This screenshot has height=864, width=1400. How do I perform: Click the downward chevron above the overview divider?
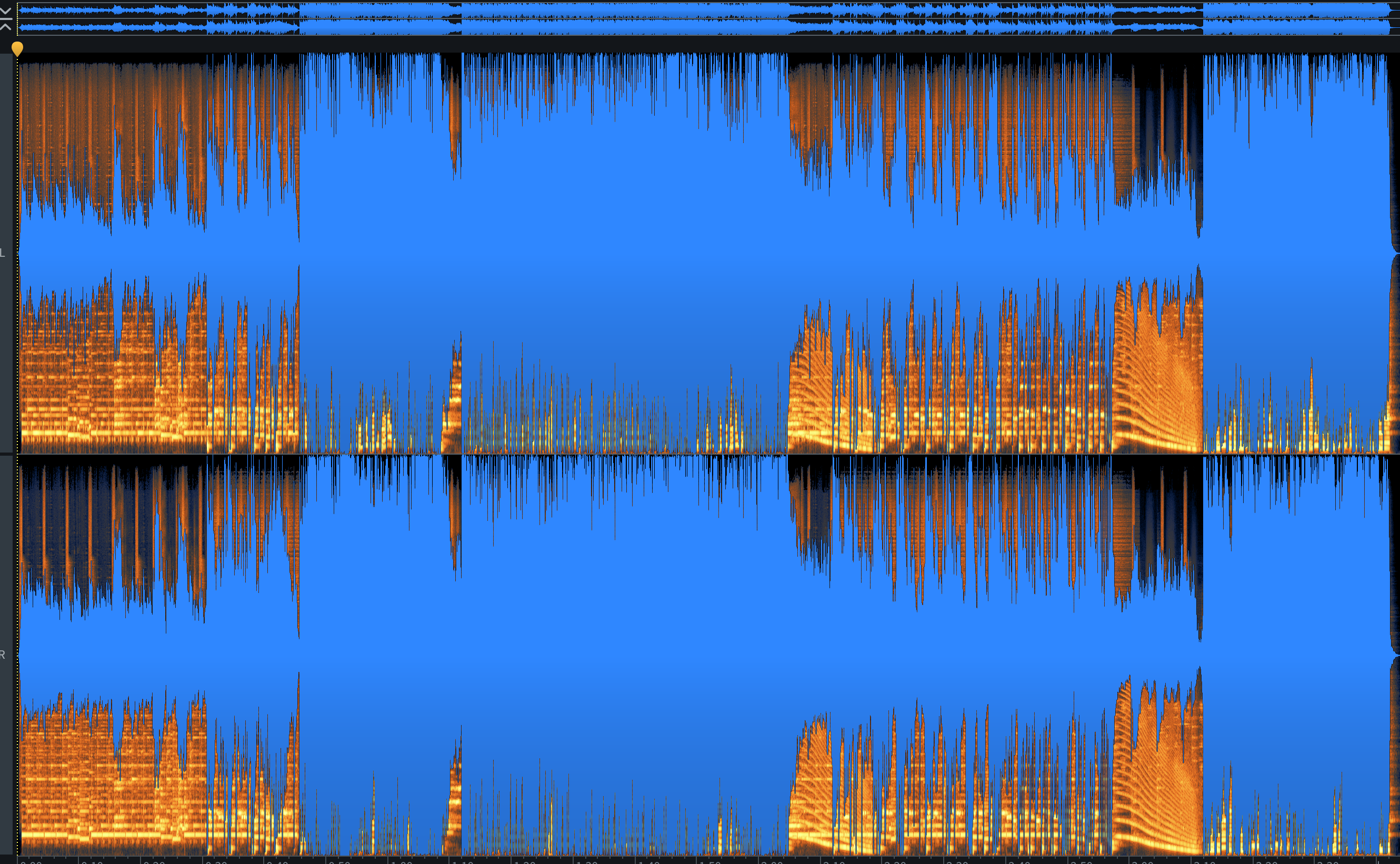6,11
